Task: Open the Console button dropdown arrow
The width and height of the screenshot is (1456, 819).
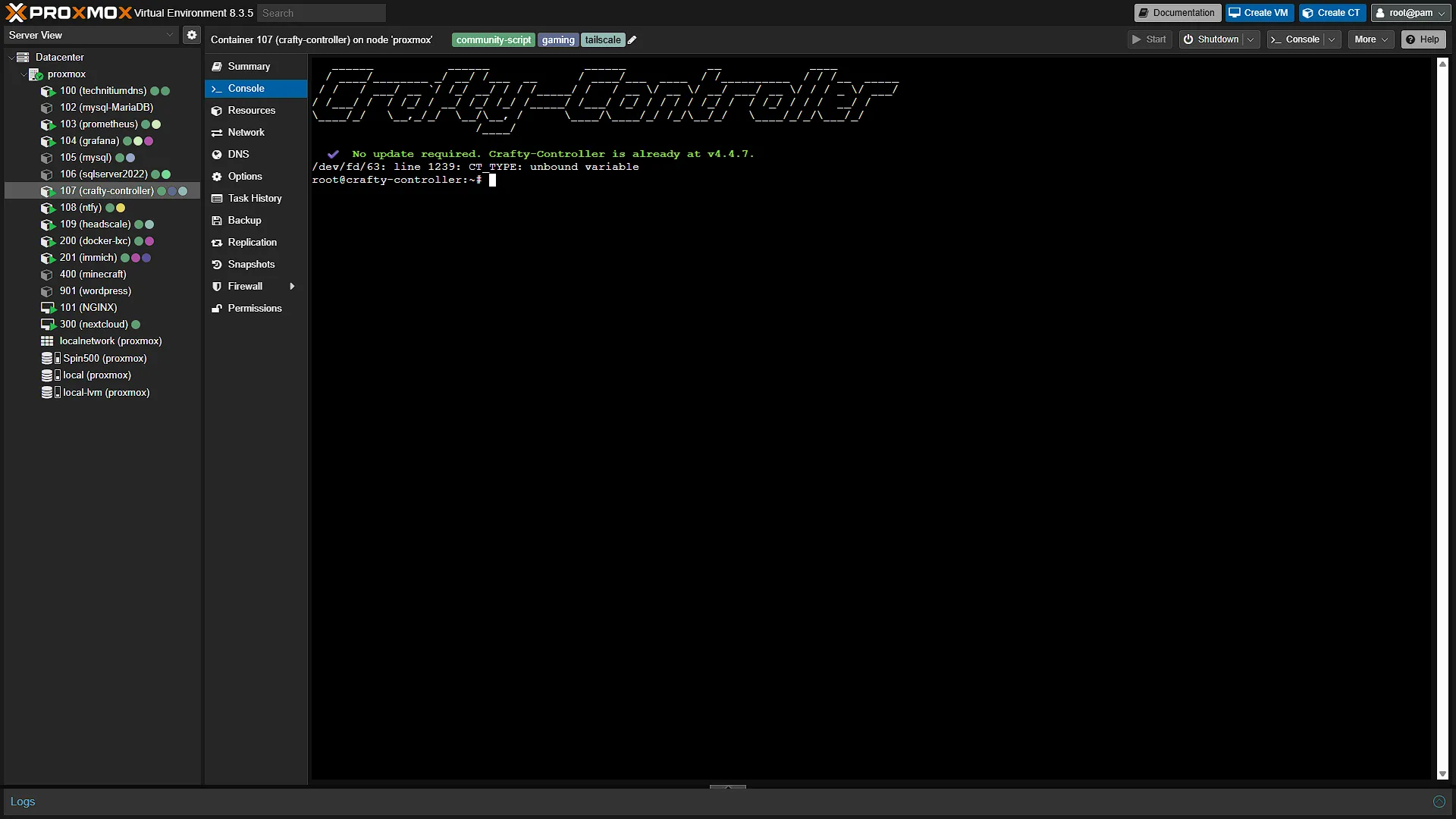Action: pos(1332,39)
